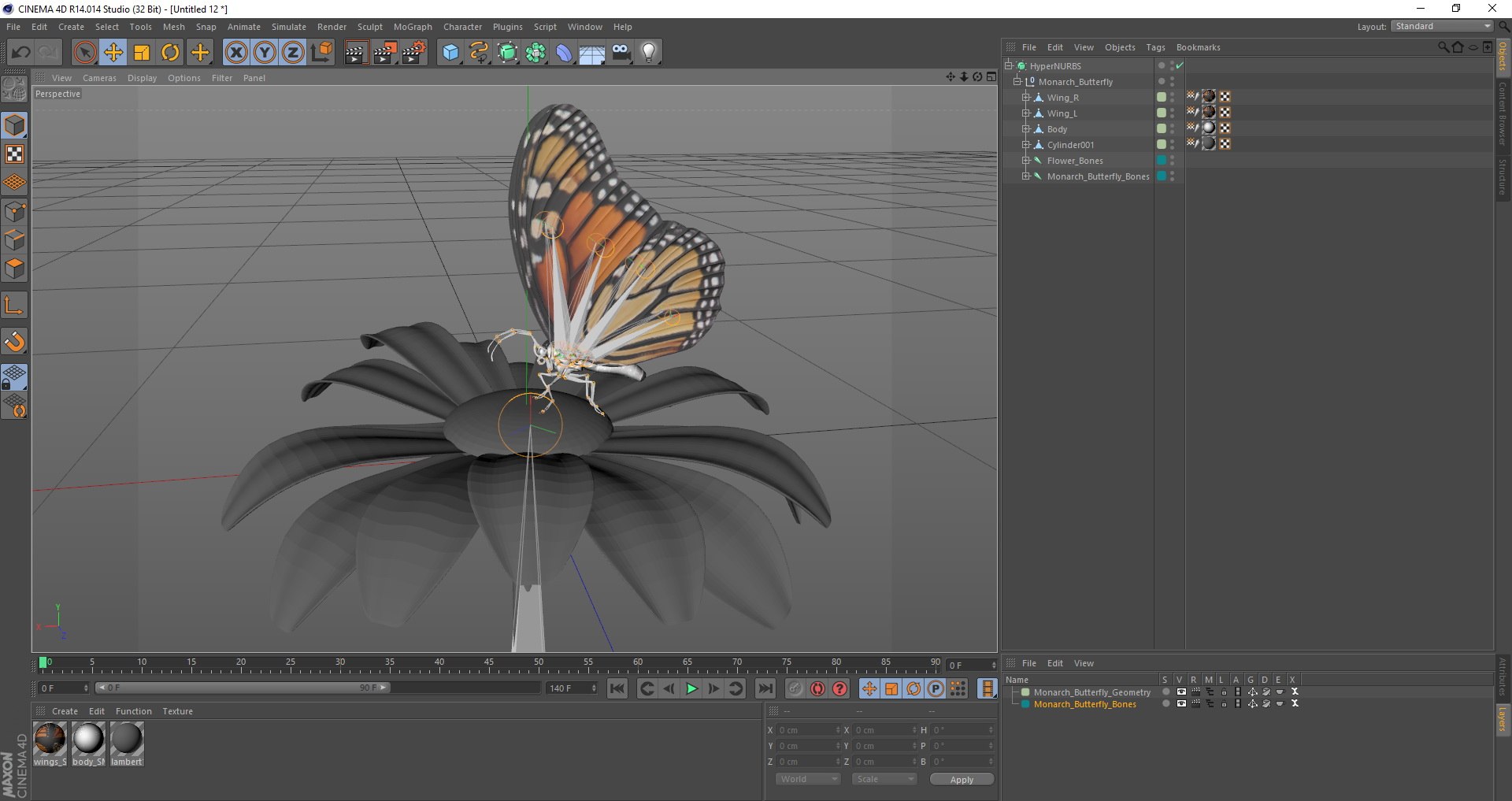Add a Floor environment object

click(x=592, y=53)
